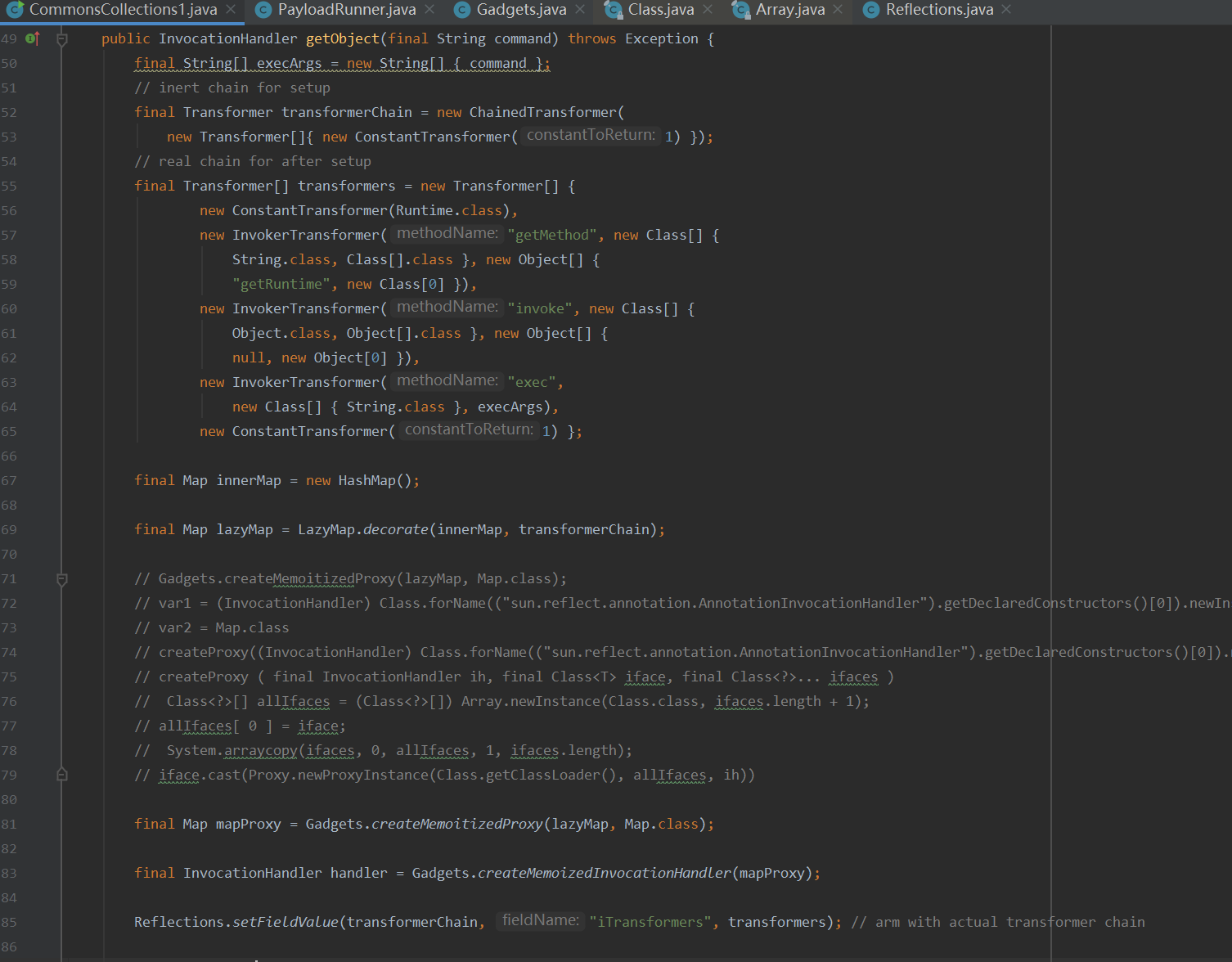This screenshot has width=1232, height=962.
Task: Click line number 55 in the gutter
Action: pyautogui.click(x=9, y=187)
